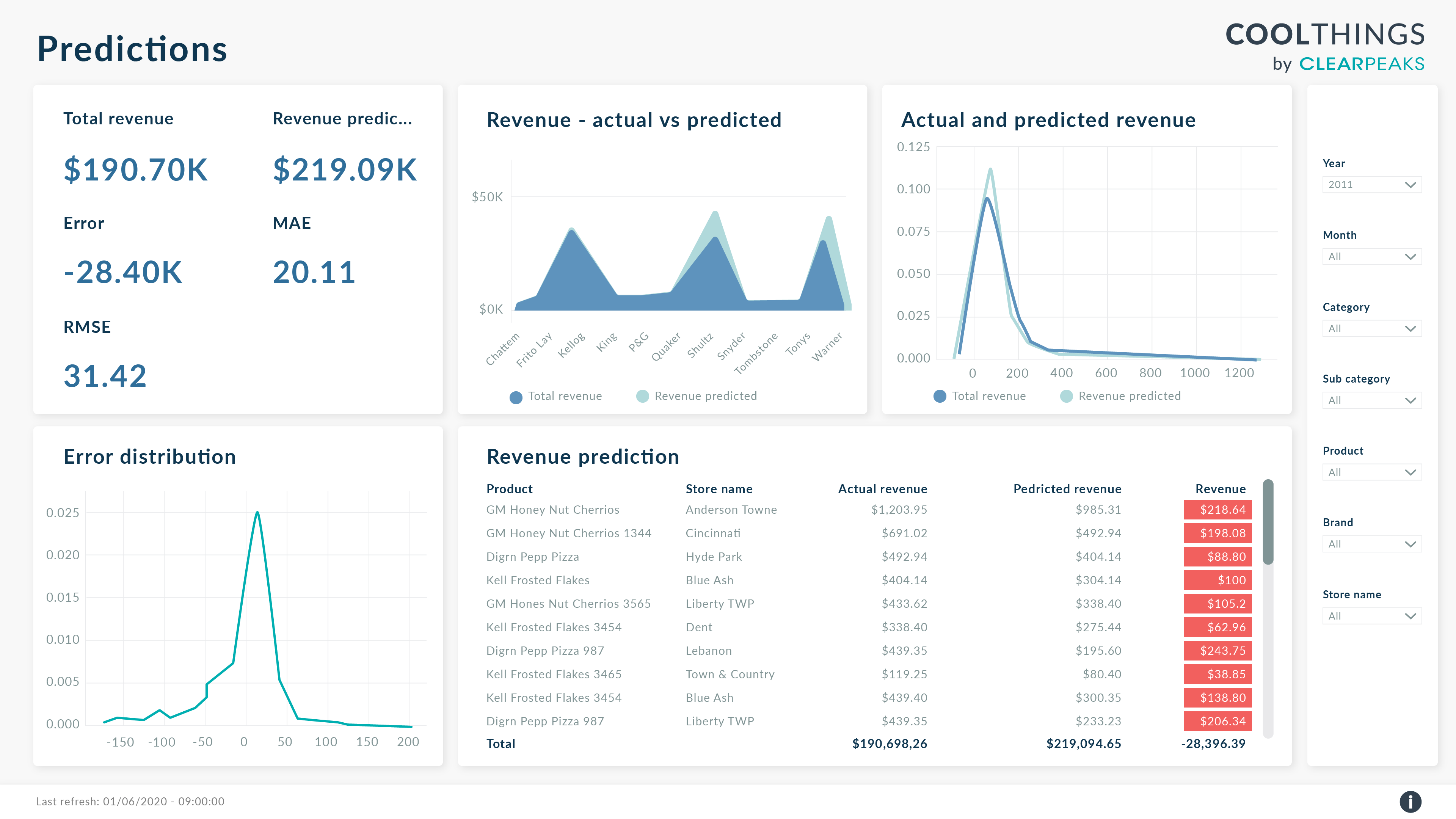This screenshot has height=819, width=1456.
Task: Click the $138.80 revenue cell
Action: pyautogui.click(x=1218, y=698)
